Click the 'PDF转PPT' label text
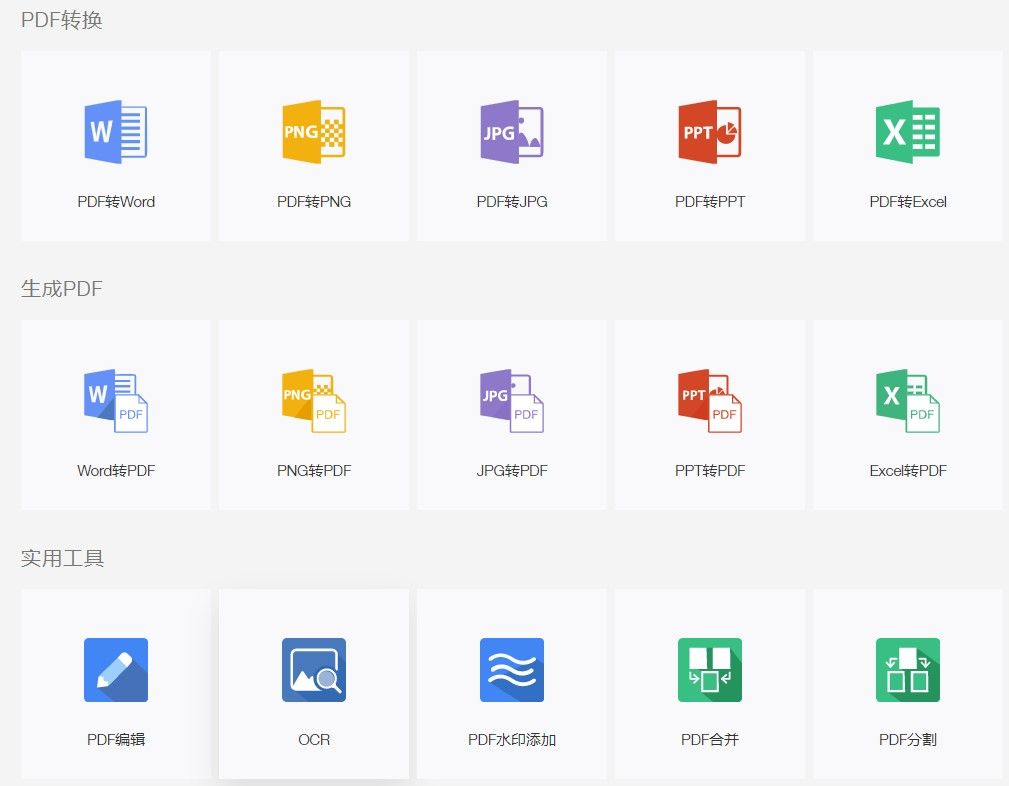Screen dimensions: 1009x786 tap(710, 201)
